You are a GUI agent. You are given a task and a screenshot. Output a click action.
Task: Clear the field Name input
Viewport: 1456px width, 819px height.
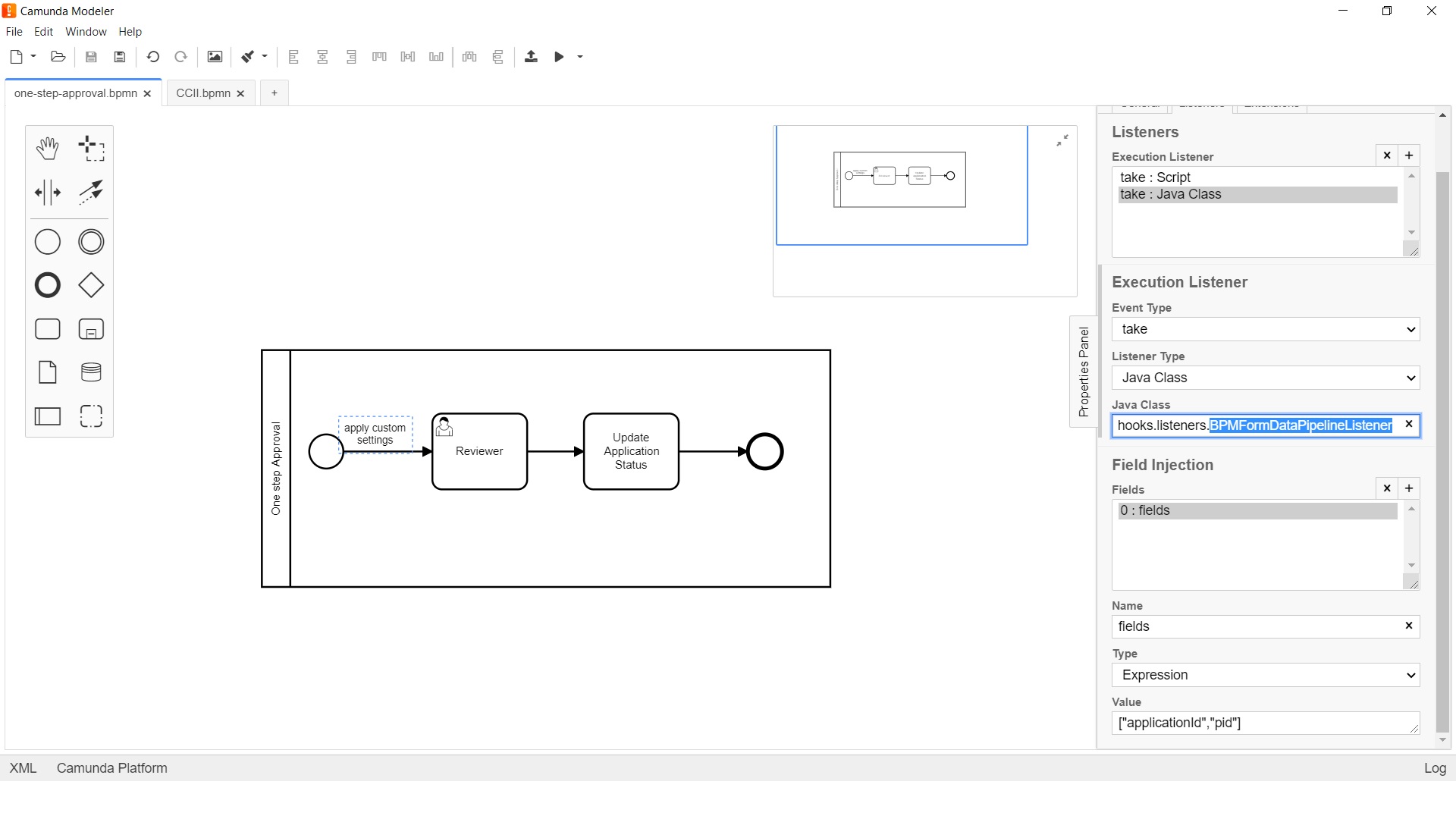click(1409, 626)
